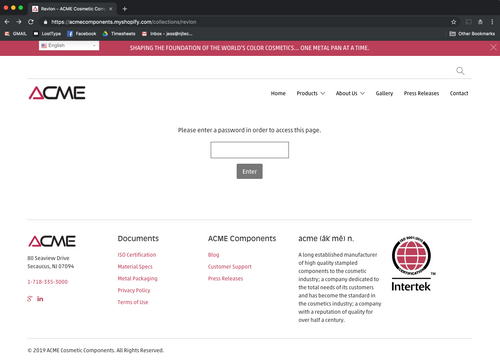Click the 2019 ACME Cosmetic Components copyright text
This screenshot has width=500, height=360.
click(96, 350)
